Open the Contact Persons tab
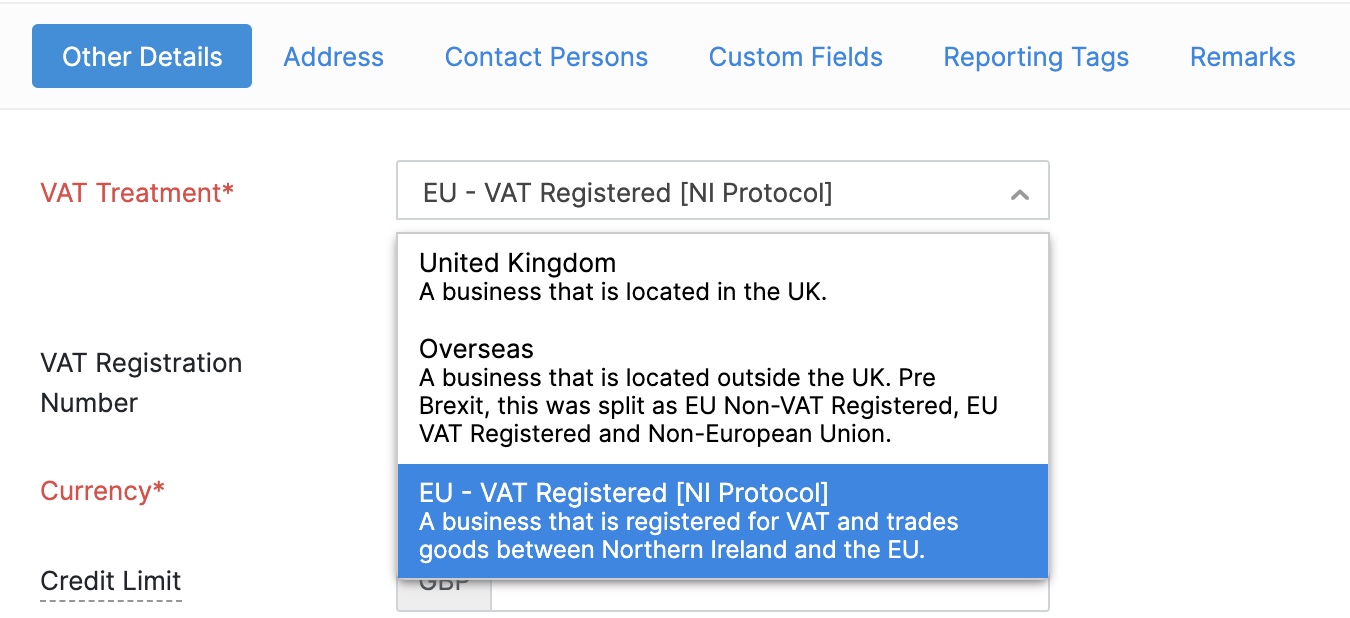The height and width of the screenshot is (618, 1350). pos(546,57)
